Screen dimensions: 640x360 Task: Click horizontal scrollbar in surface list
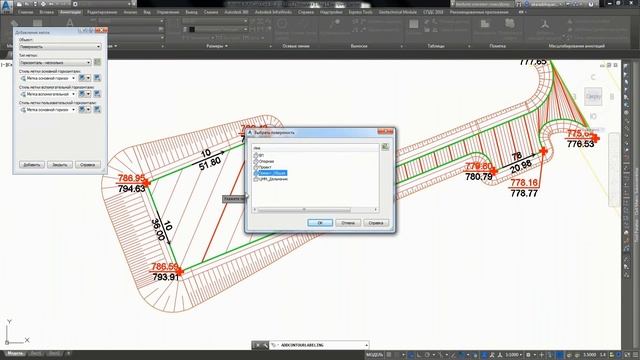pos(304,210)
